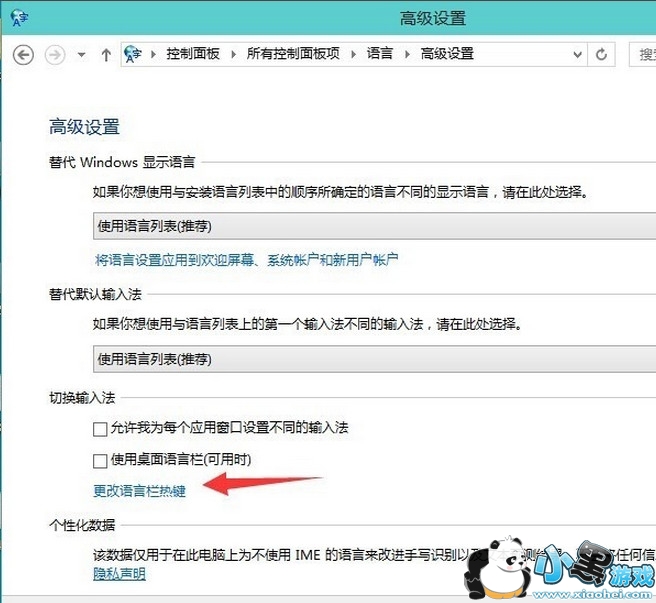
Task: Select 语言 in the breadcrumb path
Action: point(380,54)
